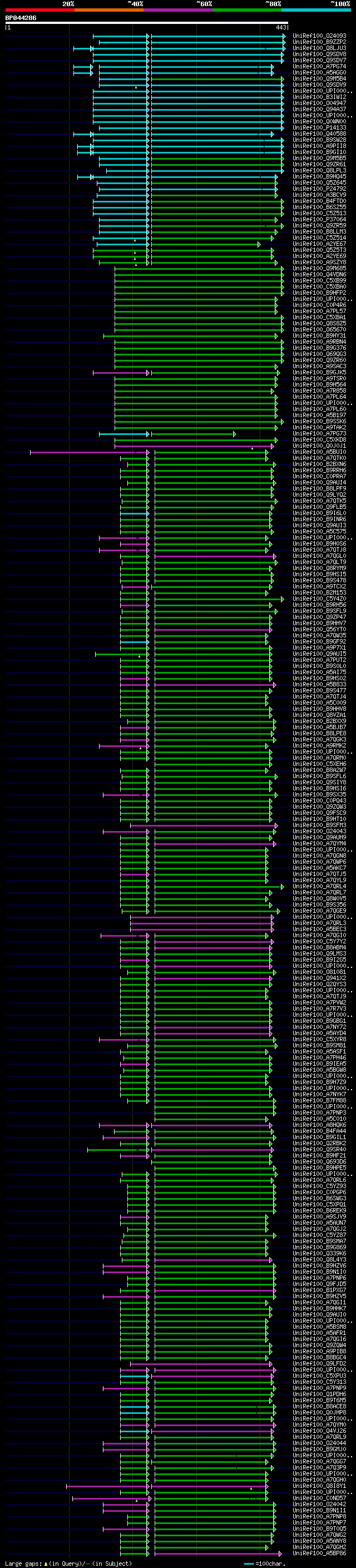
Task: Select the UniRef100_B9GI10 label
Action: (x=319, y=152)
